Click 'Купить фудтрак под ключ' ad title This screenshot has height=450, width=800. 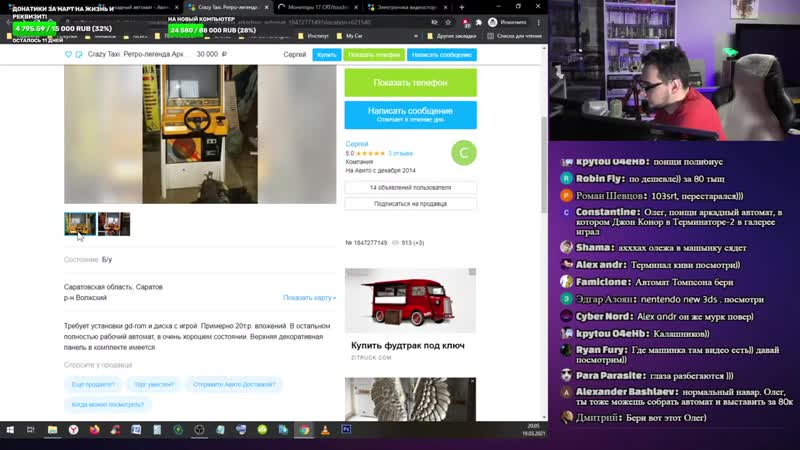408,345
